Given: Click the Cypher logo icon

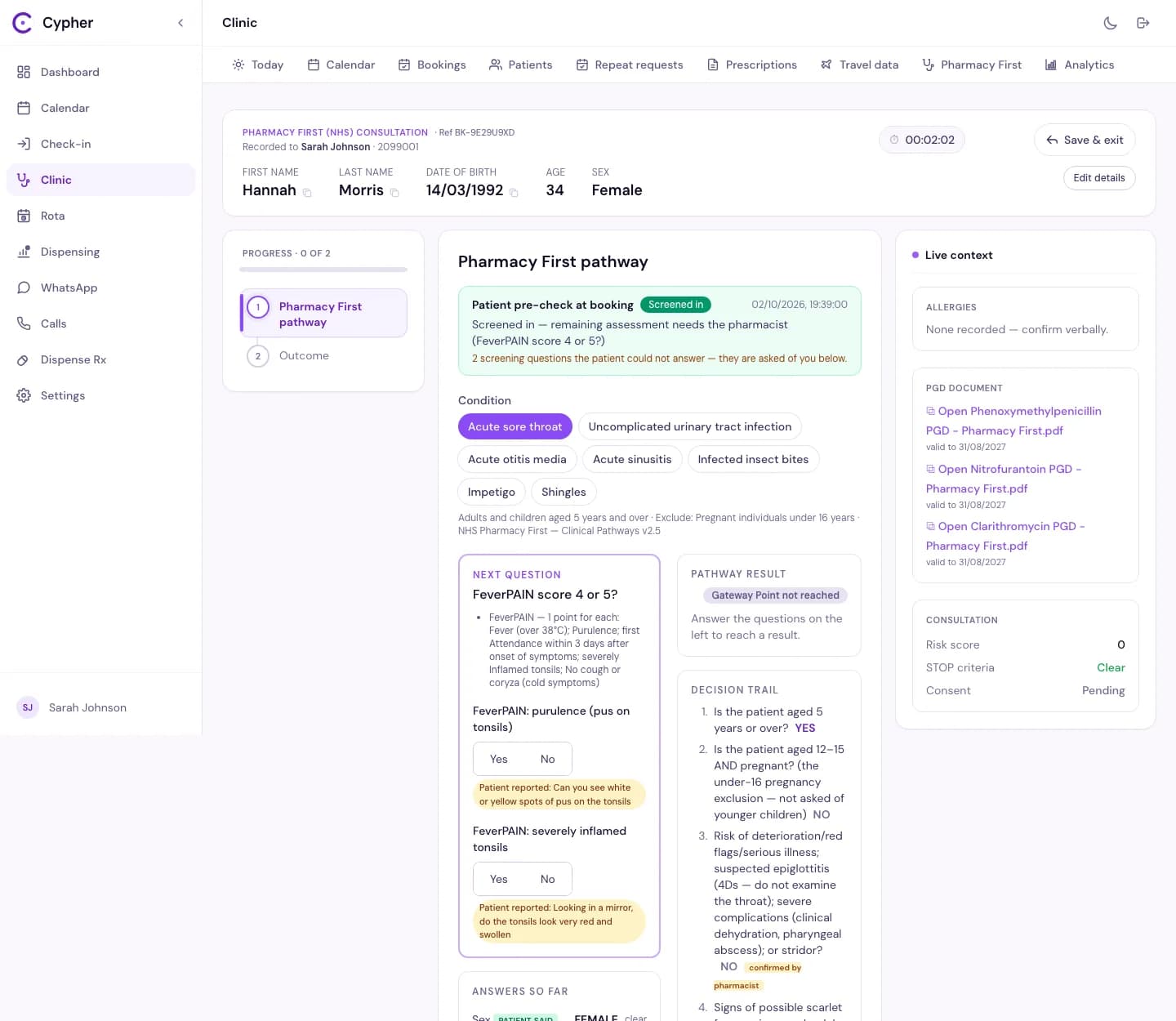Looking at the screenshot, I should coord(23,23).
